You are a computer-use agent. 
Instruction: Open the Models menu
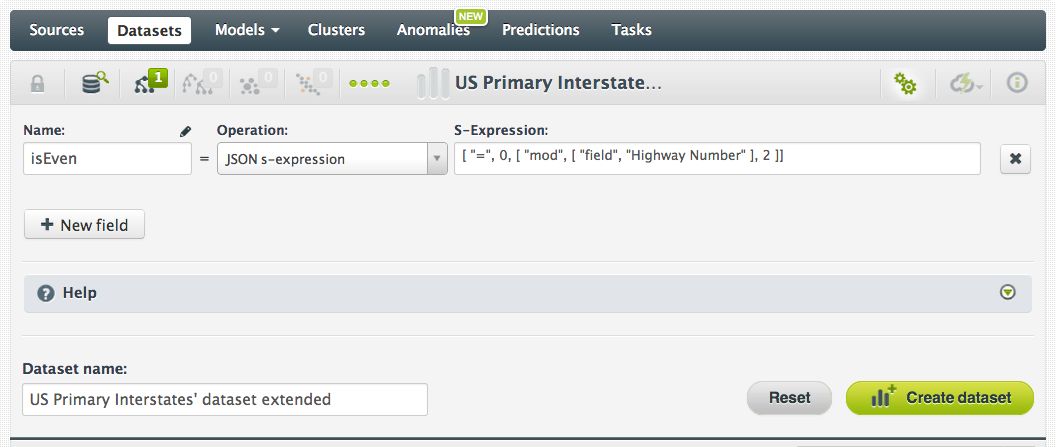(247, 30)
